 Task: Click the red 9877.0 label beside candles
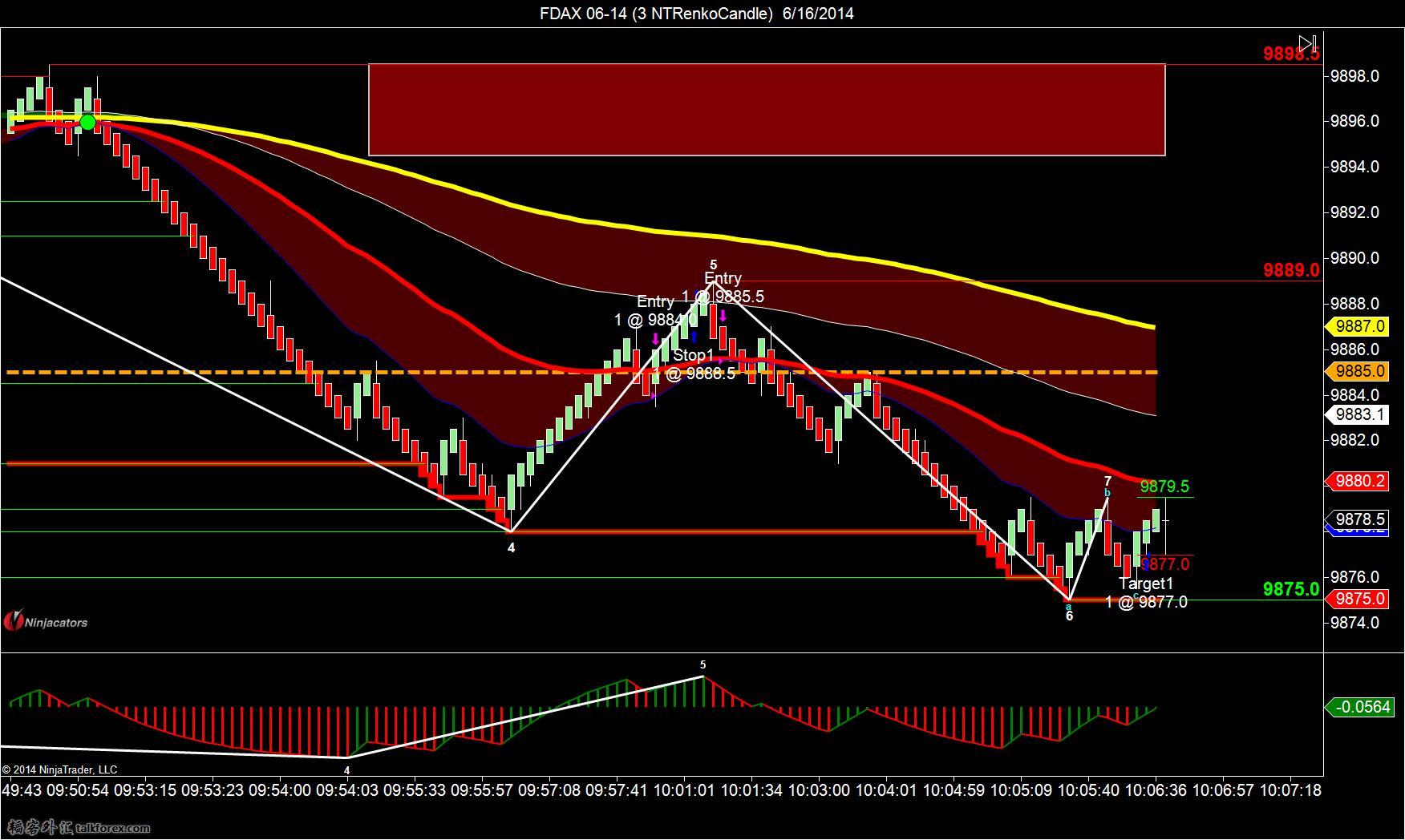coord(1165,564)
